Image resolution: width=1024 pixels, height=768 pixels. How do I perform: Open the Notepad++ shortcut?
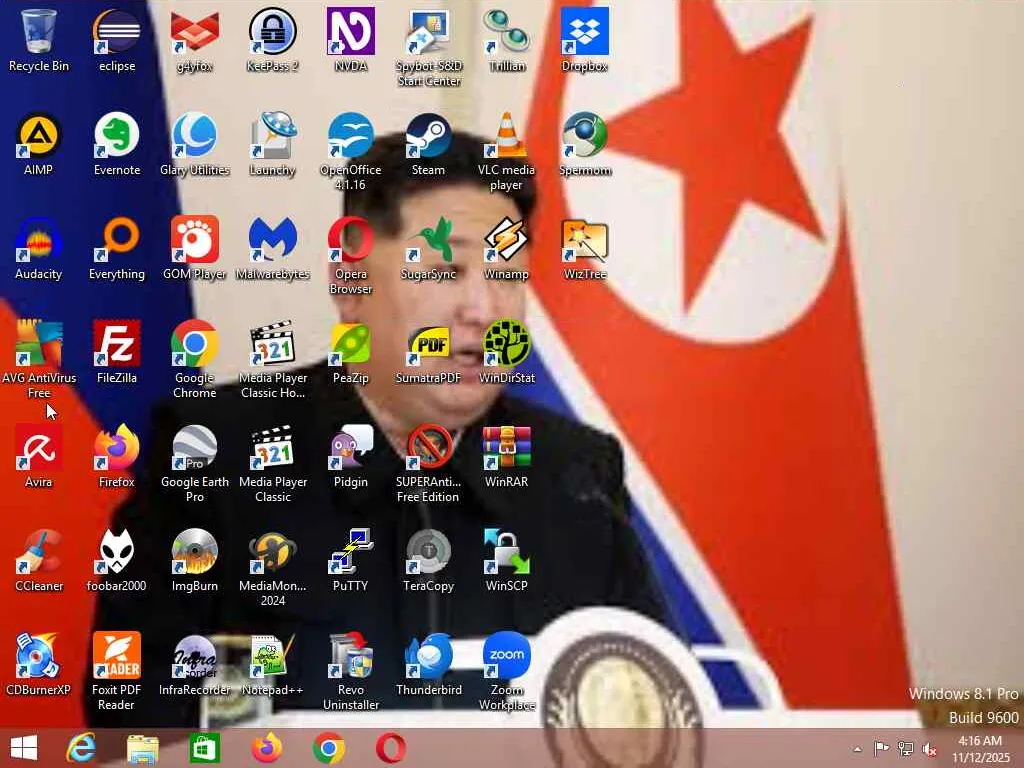[273, 664]
